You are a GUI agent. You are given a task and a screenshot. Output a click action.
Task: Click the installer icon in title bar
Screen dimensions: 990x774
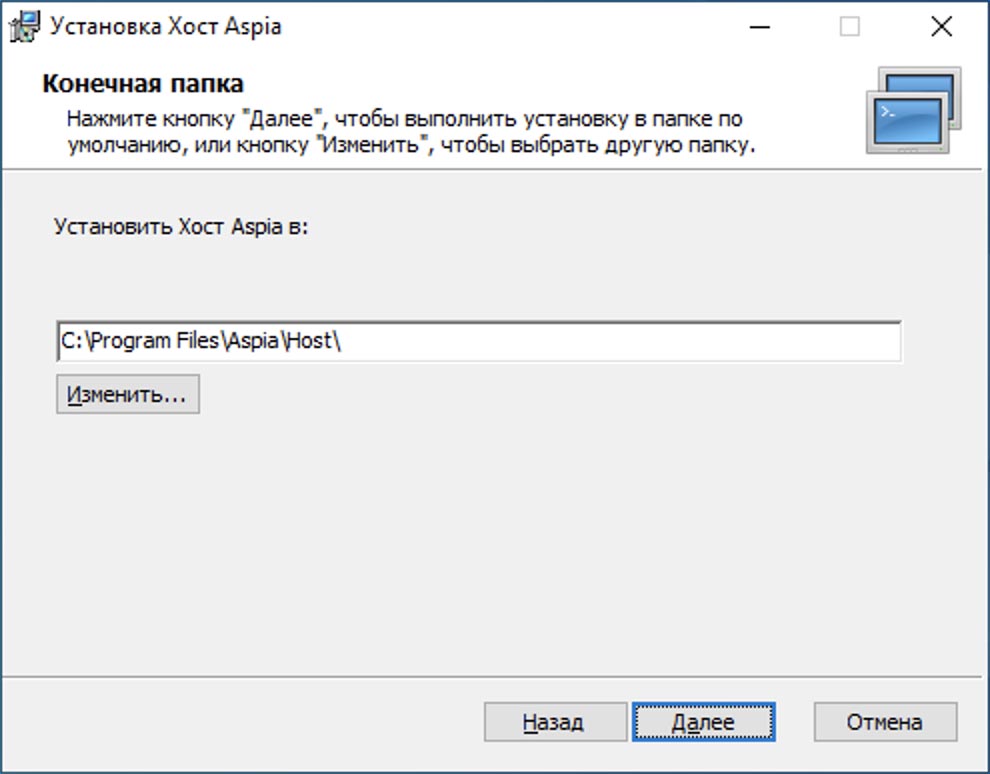(x=25, y=27)
